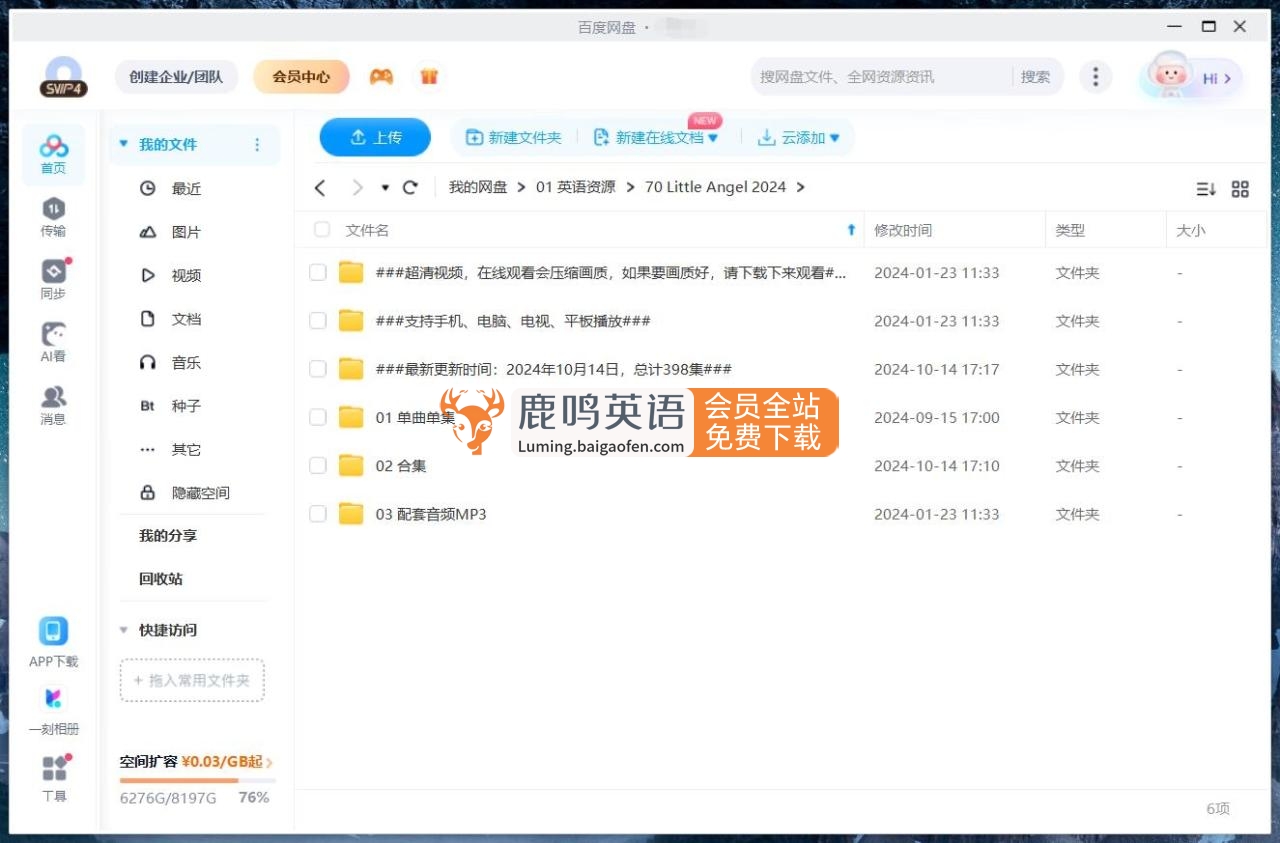The width and height of the screenshot is (1280, 843).
Task: Open the navigation history dropdown arrow
Action: [x=385, y=188]
